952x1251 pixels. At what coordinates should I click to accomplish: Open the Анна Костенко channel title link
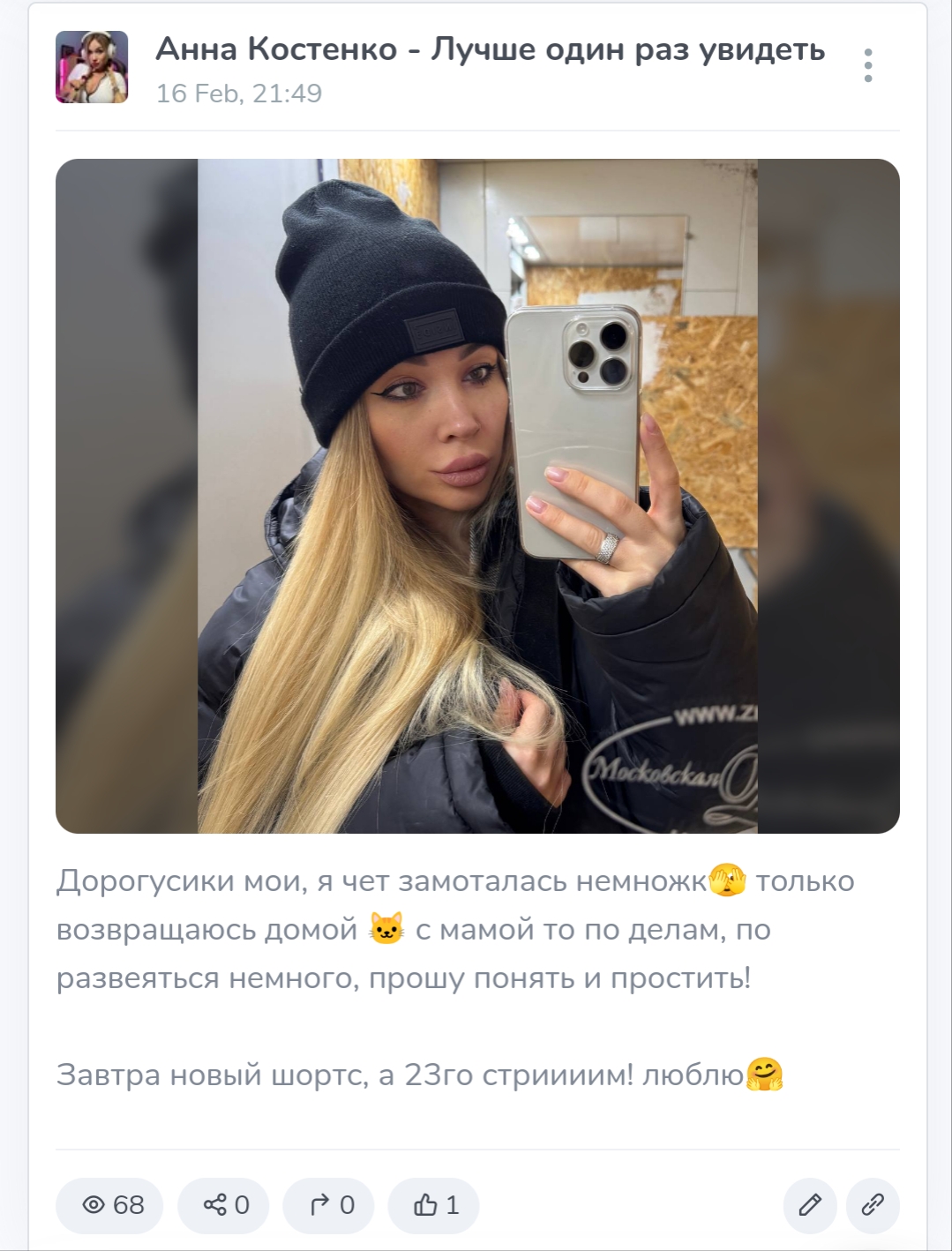click(x=490, y=49)
